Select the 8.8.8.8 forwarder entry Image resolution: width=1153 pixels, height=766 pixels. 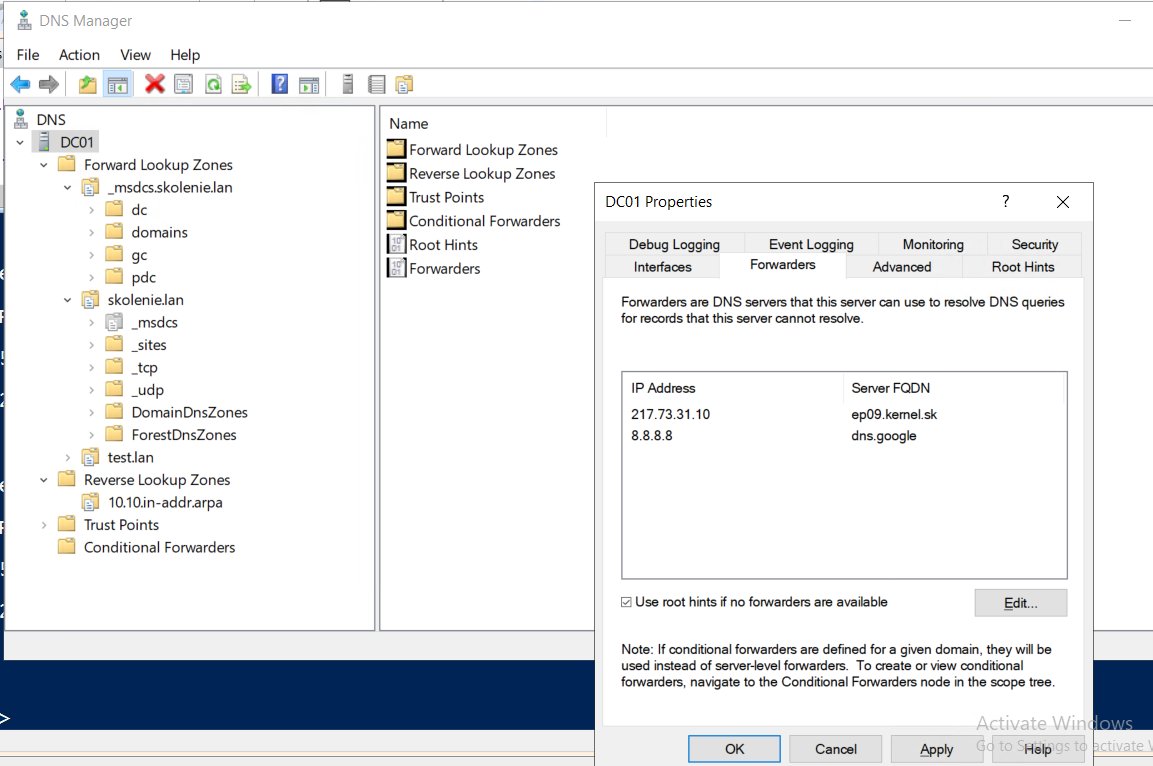(843, 436)
